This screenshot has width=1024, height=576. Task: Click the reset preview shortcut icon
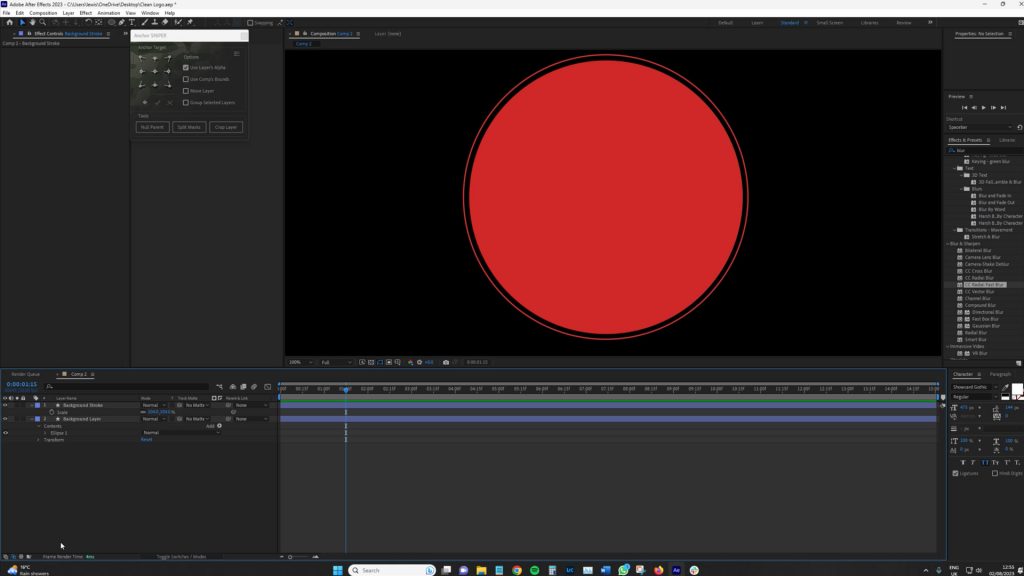point(1019,127)
